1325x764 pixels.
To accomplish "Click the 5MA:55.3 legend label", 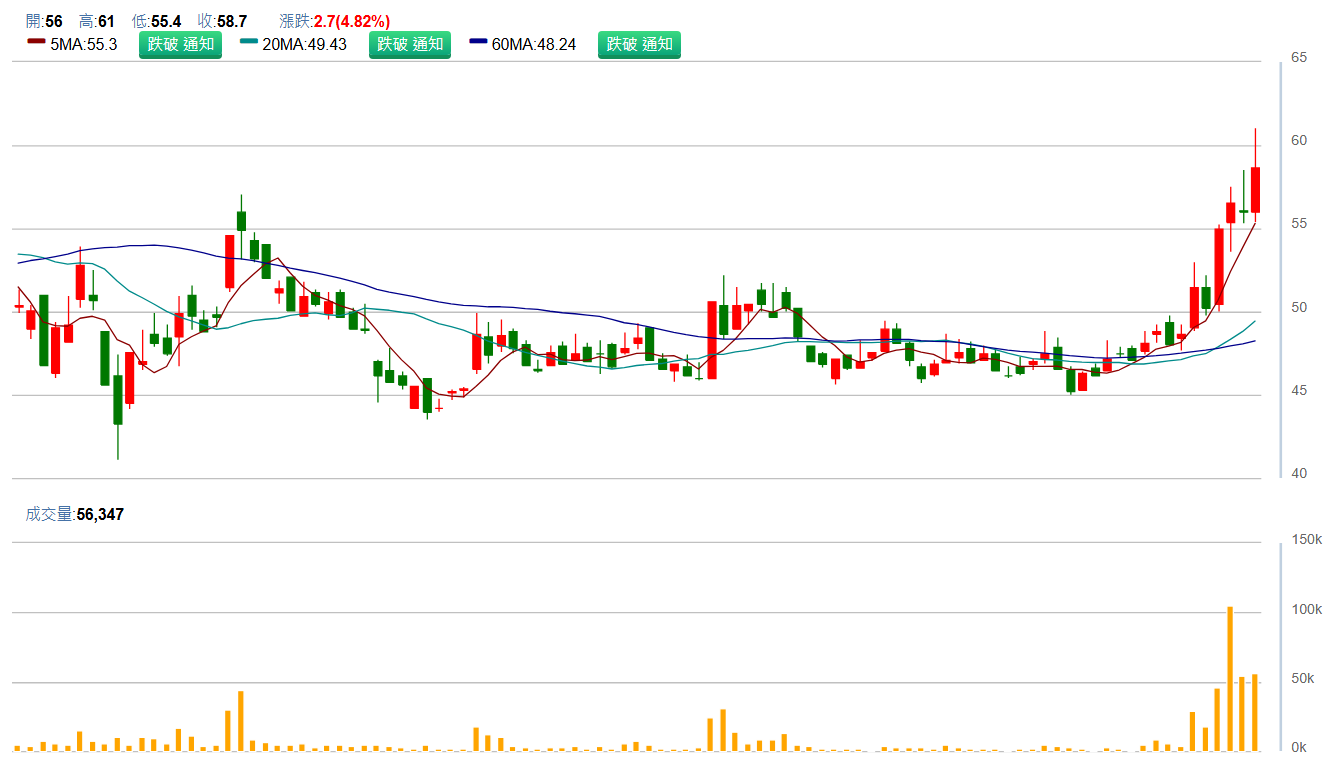I will [83, 45].
